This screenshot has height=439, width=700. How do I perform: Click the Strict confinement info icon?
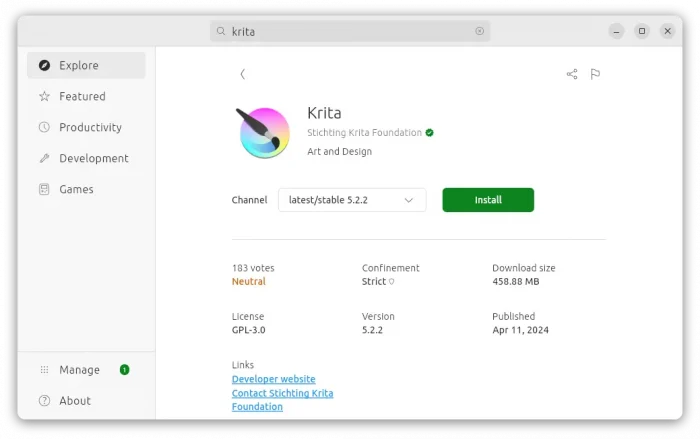click(x=391, y=282)
